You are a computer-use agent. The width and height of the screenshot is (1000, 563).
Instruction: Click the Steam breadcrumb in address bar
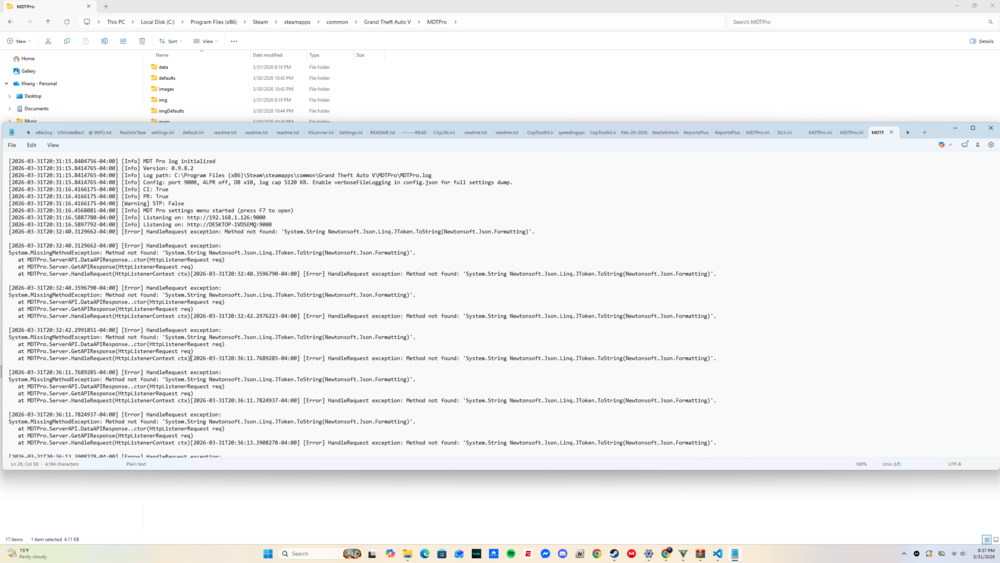coord(260,22)
